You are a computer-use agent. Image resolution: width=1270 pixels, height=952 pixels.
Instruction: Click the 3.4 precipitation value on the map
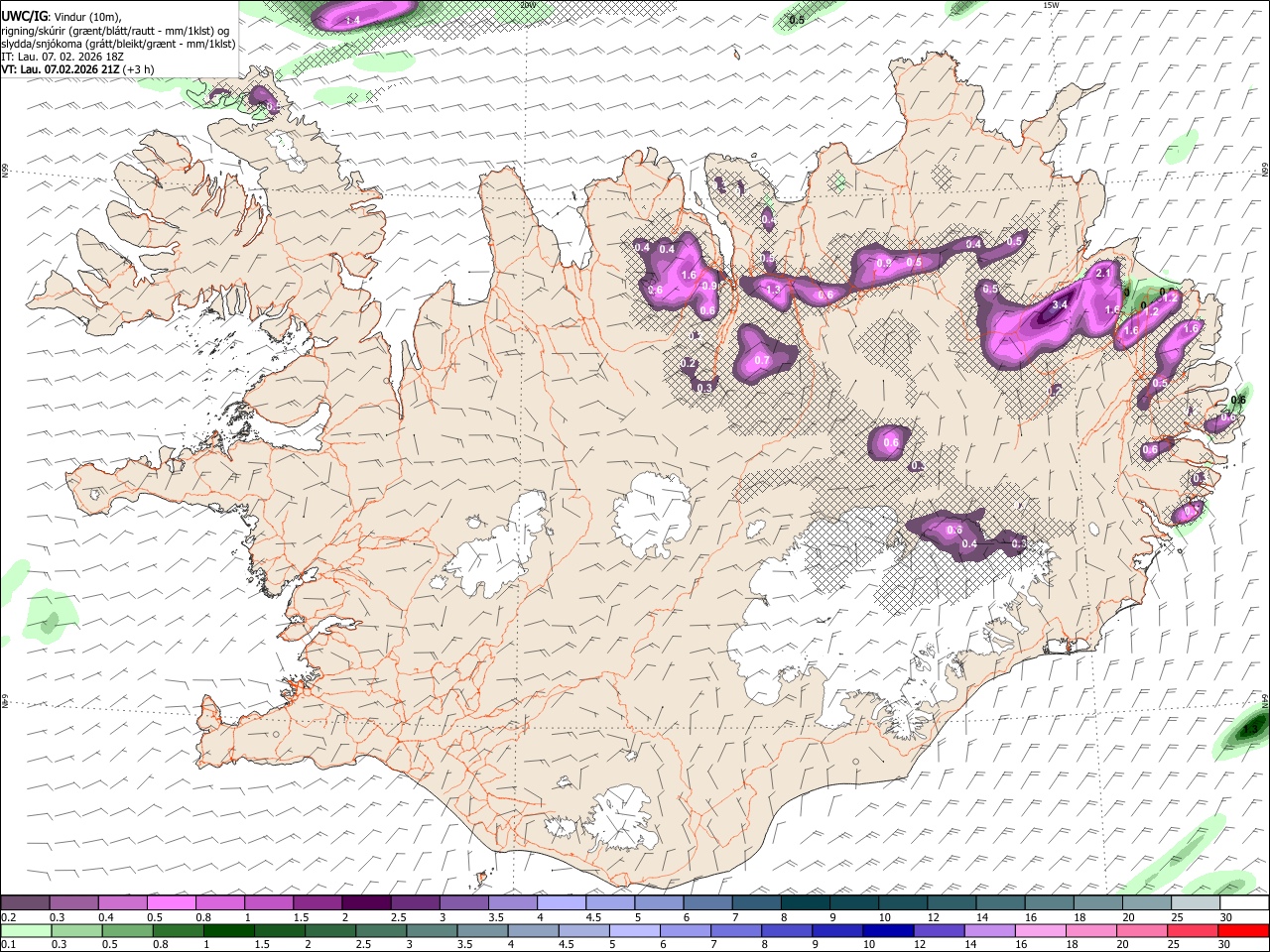pyautogui.click(x=1060, y=305)
